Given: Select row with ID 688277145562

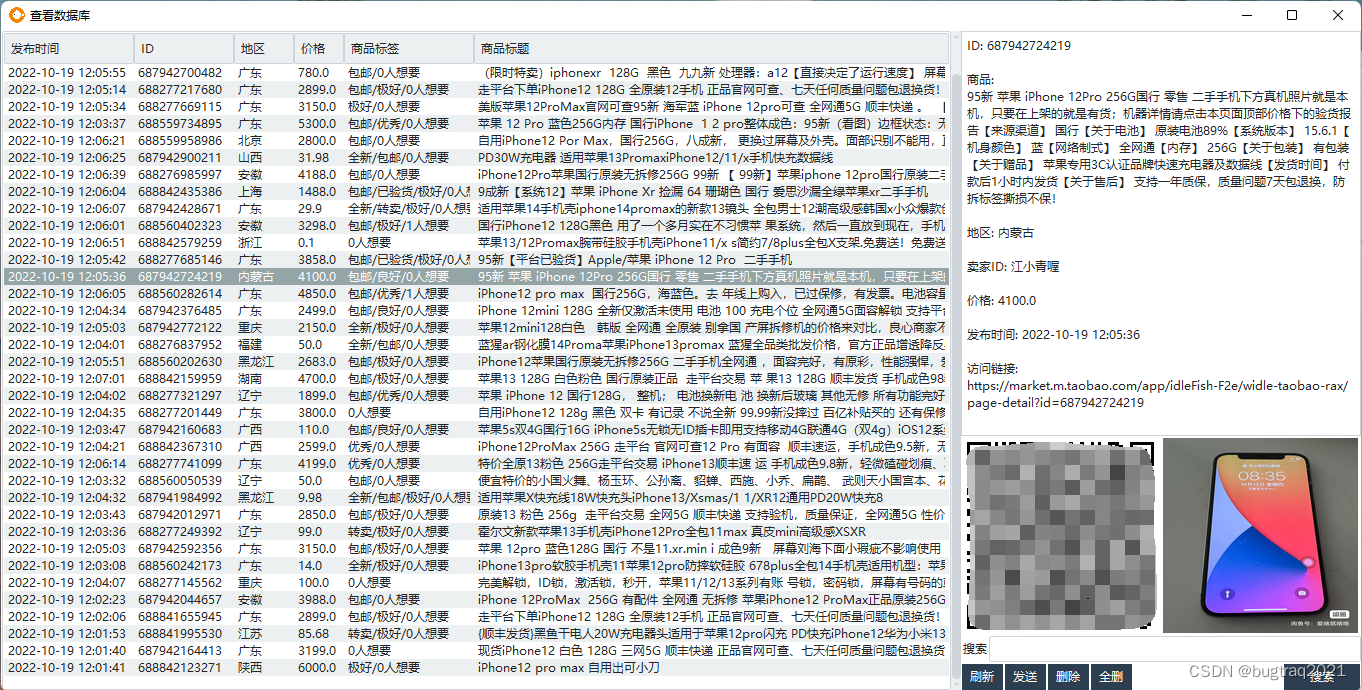Looking at the screenshot, I should (x=475, y=583).
